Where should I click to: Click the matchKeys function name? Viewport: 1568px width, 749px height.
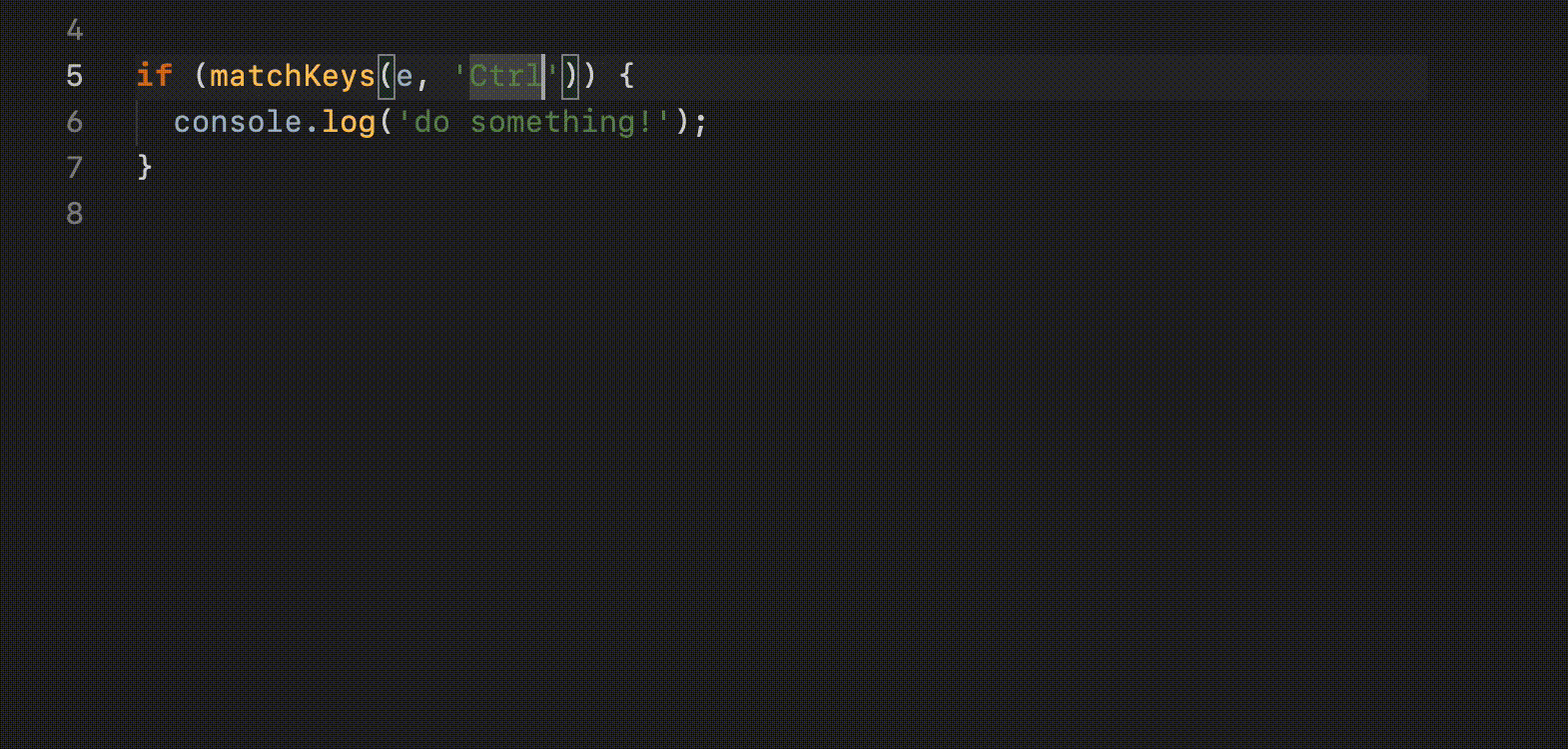294,76
